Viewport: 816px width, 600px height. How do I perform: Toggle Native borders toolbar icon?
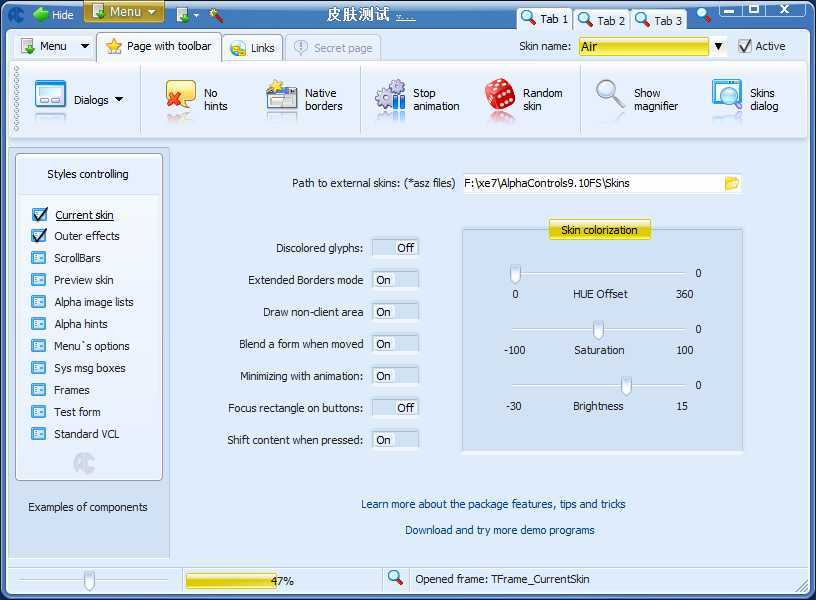[282, 97]
